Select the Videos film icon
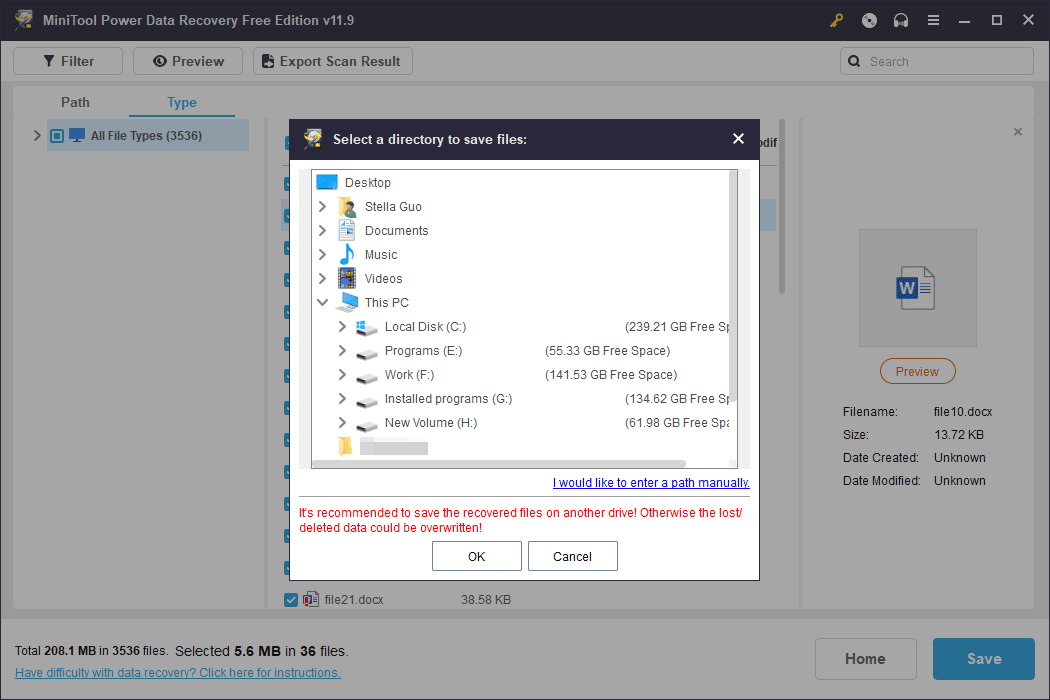Screen dimensions: 1050x700 (x=347, y=278)
